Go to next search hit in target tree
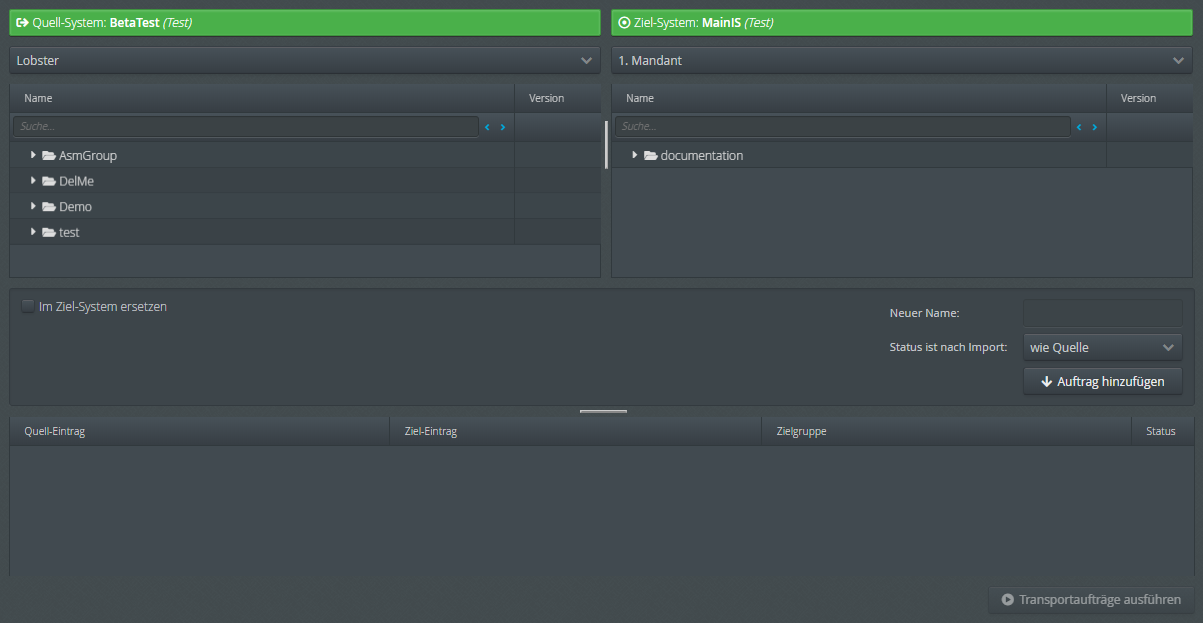The height and width of the screenshot is (623, 1203). coord(1095,127)
